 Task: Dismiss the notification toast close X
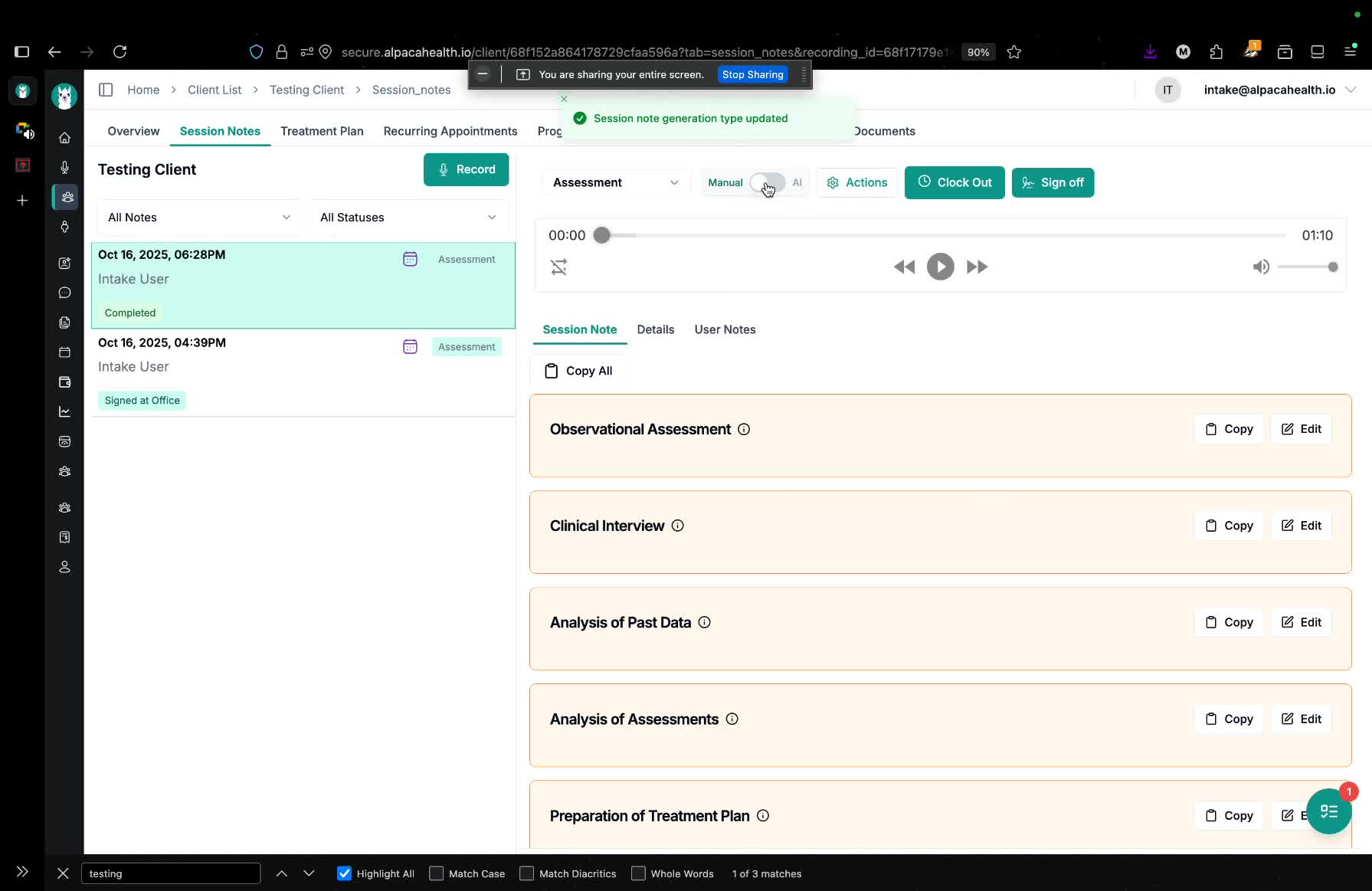coord(564,99)
